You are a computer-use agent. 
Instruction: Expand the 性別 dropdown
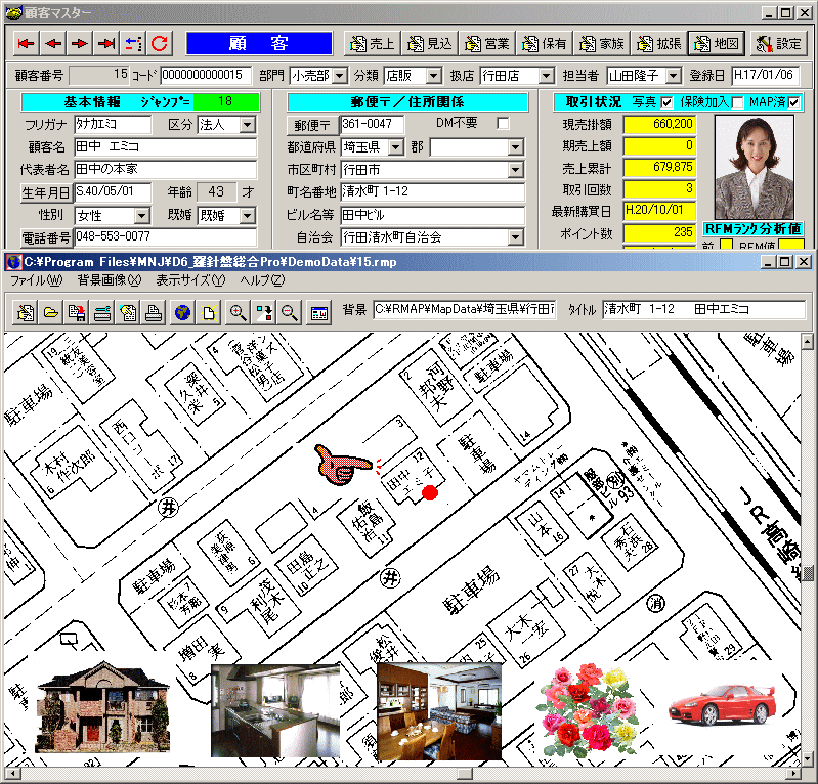click(141, 215)
